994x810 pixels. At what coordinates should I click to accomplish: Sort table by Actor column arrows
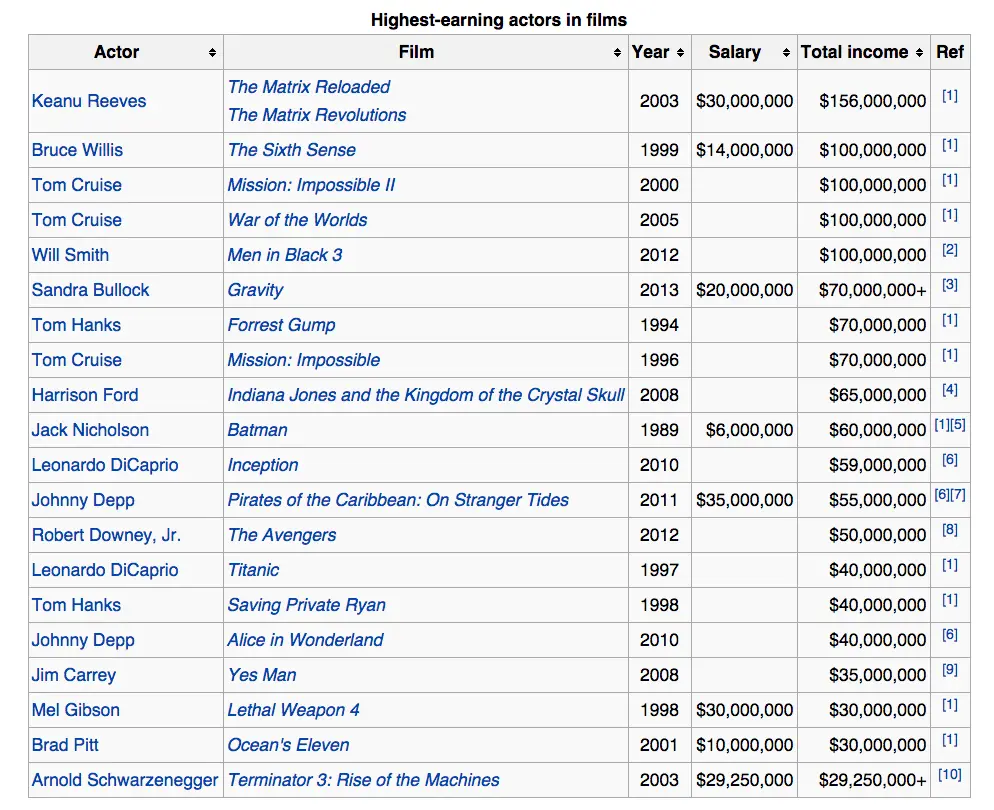[x=212, y=53]
